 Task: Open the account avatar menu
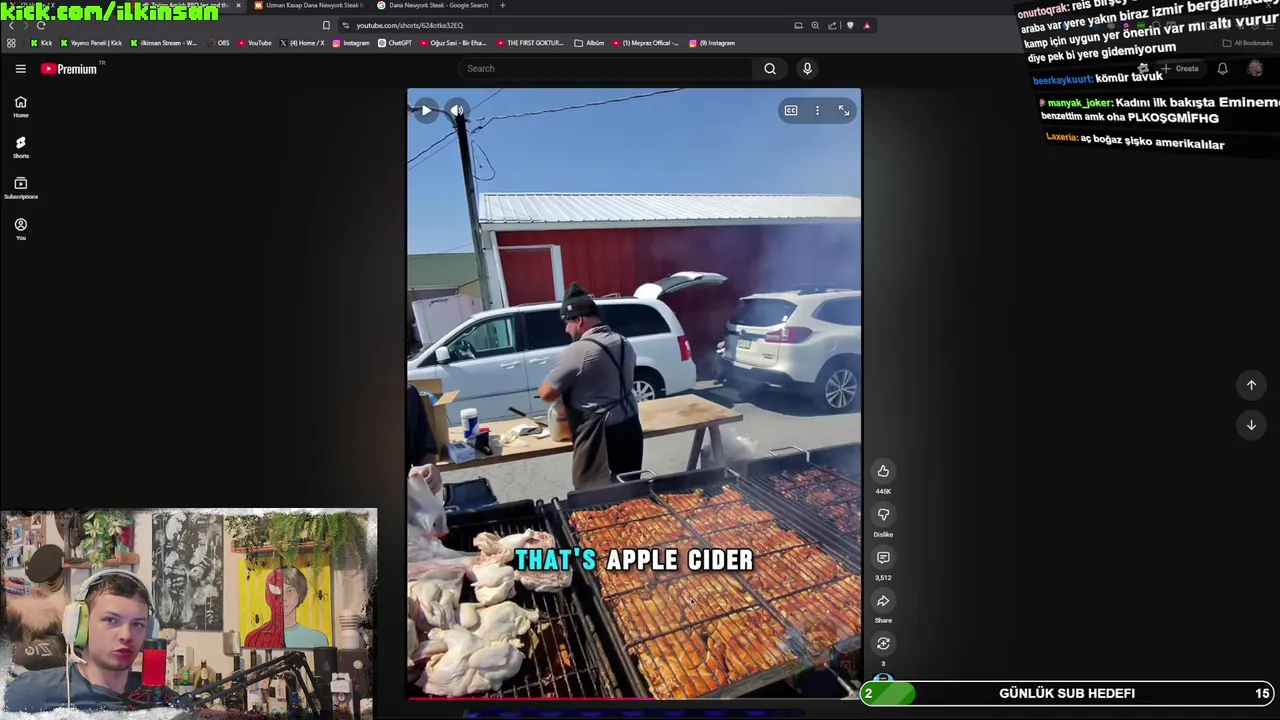point(1255,69)
